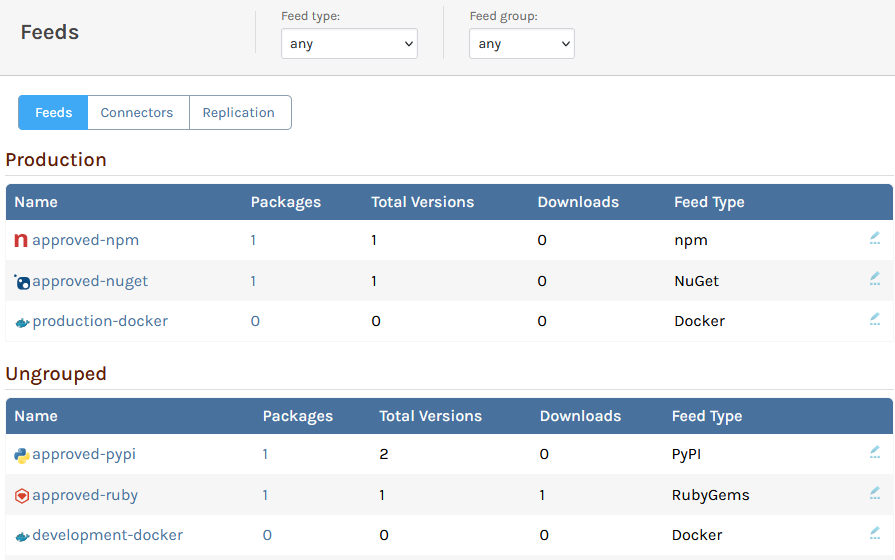Click the edit pencil icon for approved-ruby

[875, 493]
